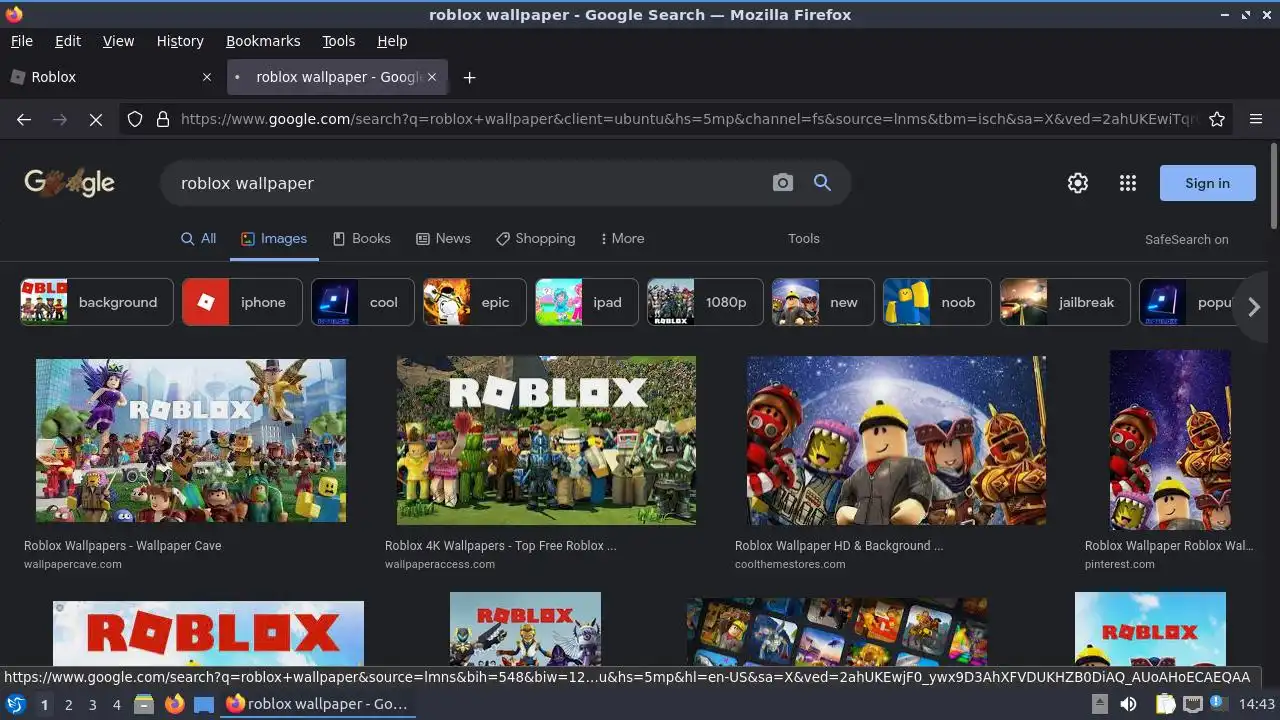The height and width of the screenshot is (720, 1280).
Task: Click the page vertical scrollbar
Action: click(1273, 186)
